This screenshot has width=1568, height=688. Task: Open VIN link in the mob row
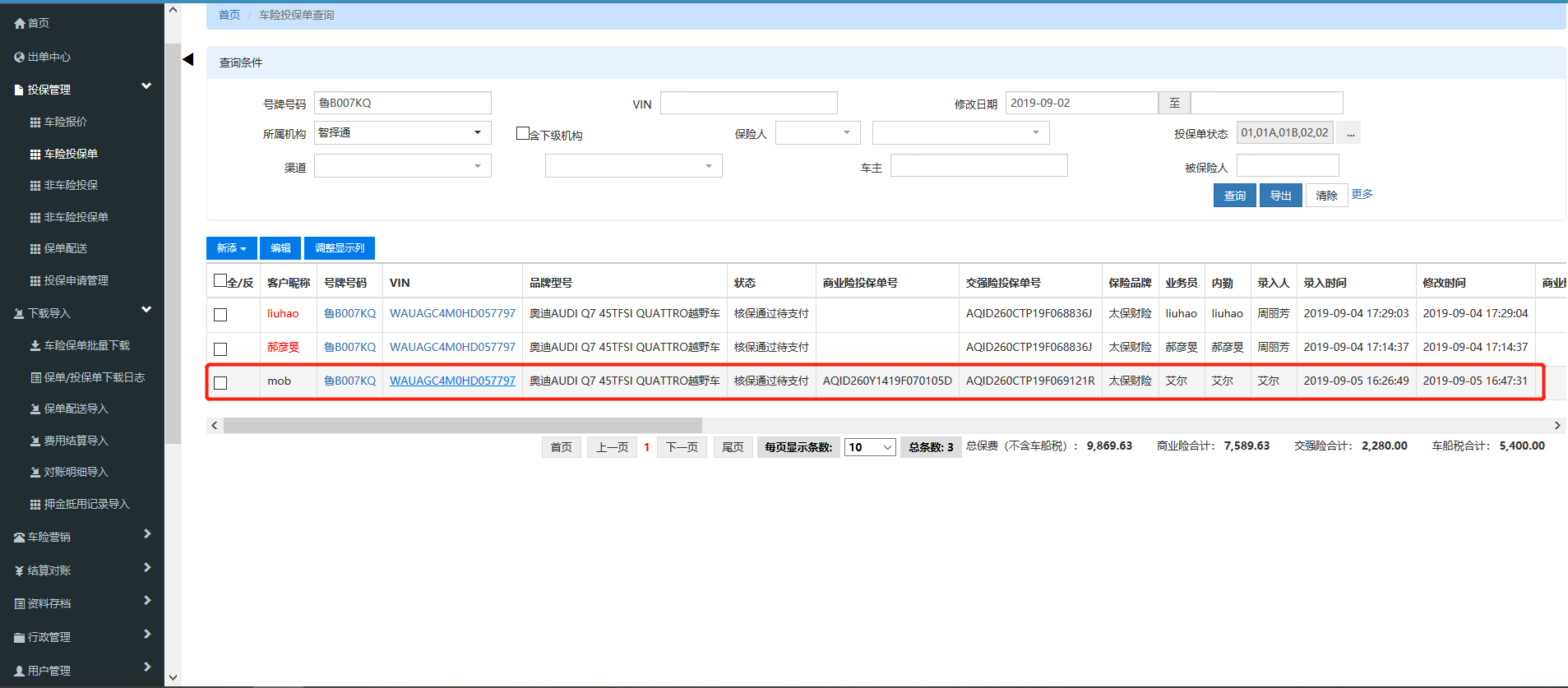tap(452, 381)
